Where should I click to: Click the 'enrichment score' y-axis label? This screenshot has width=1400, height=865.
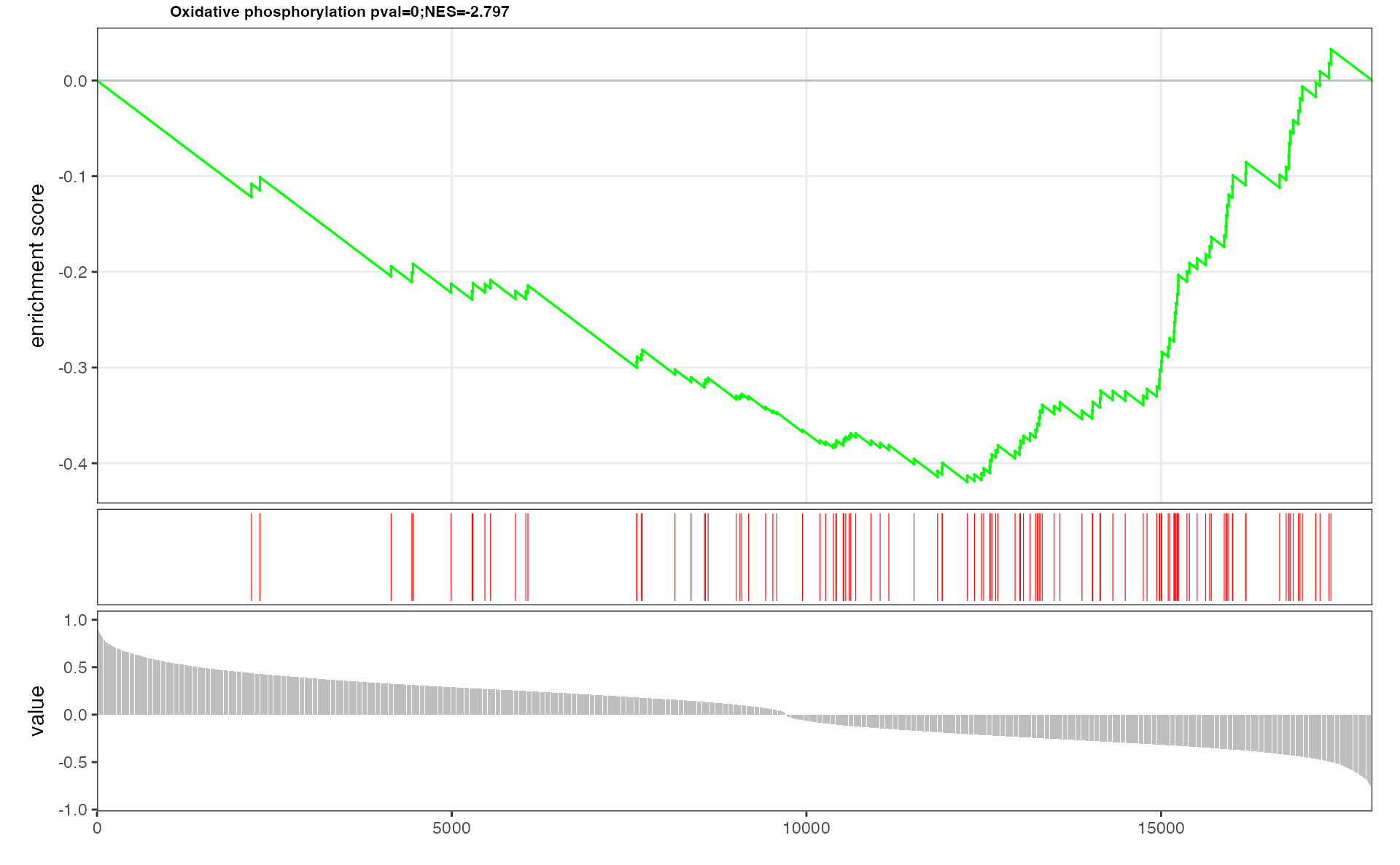coord(37,265)
